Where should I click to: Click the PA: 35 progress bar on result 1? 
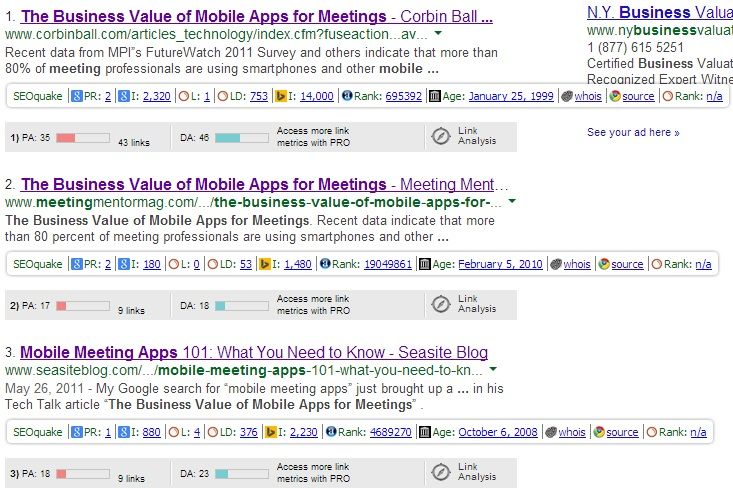(82, 136)
